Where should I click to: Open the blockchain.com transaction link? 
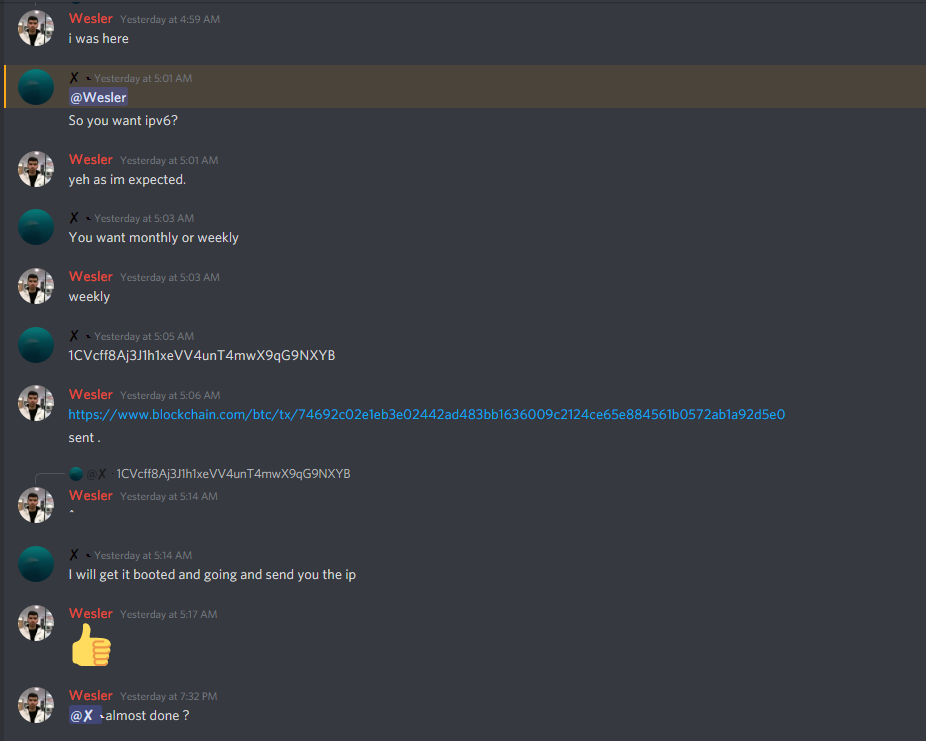(x=426, y=415)
